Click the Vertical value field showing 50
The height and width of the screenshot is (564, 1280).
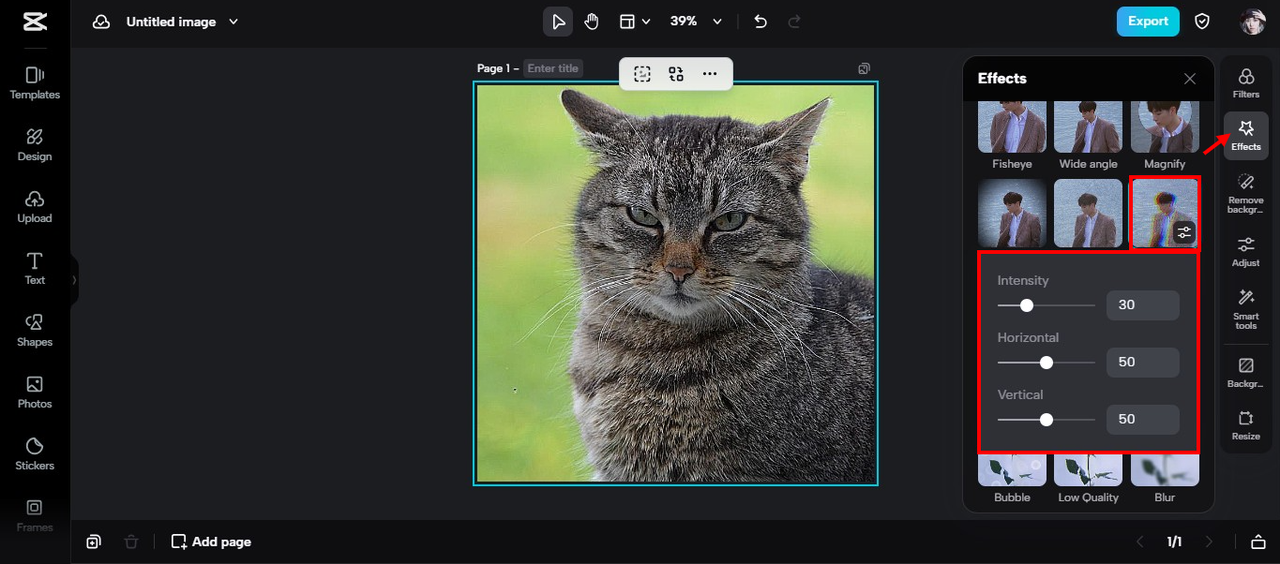(x=1143, y=419)
